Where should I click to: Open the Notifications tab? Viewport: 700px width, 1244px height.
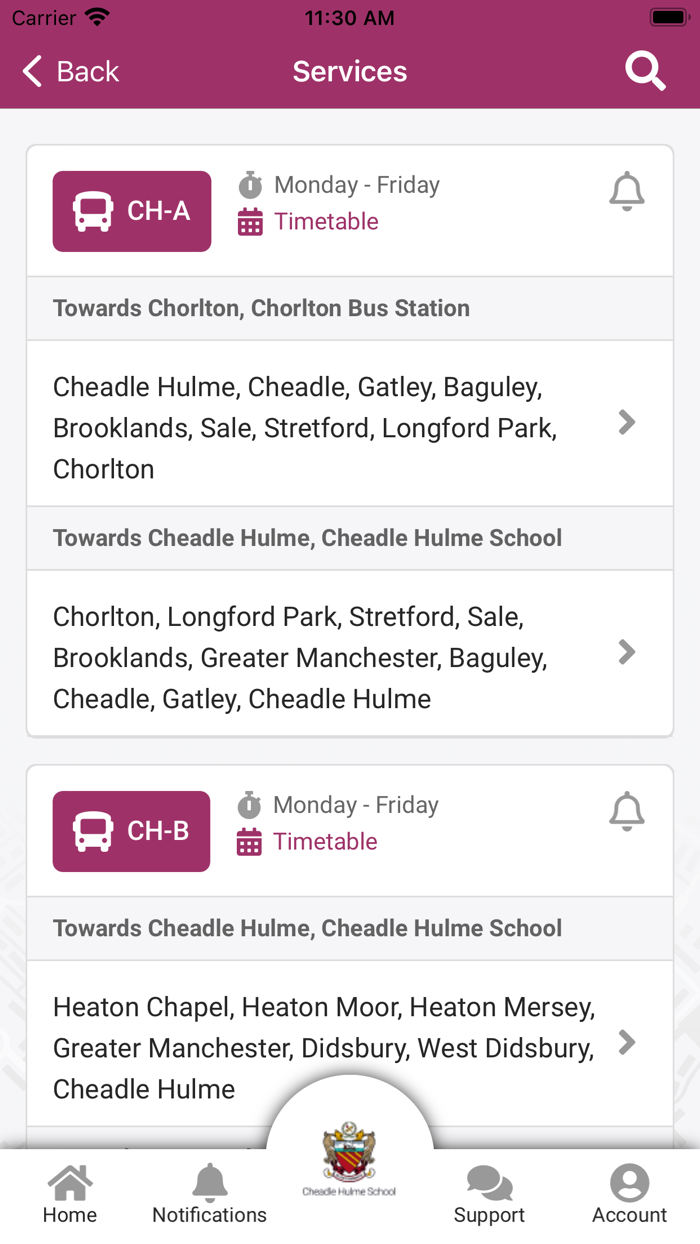[x=209, y=1195]
